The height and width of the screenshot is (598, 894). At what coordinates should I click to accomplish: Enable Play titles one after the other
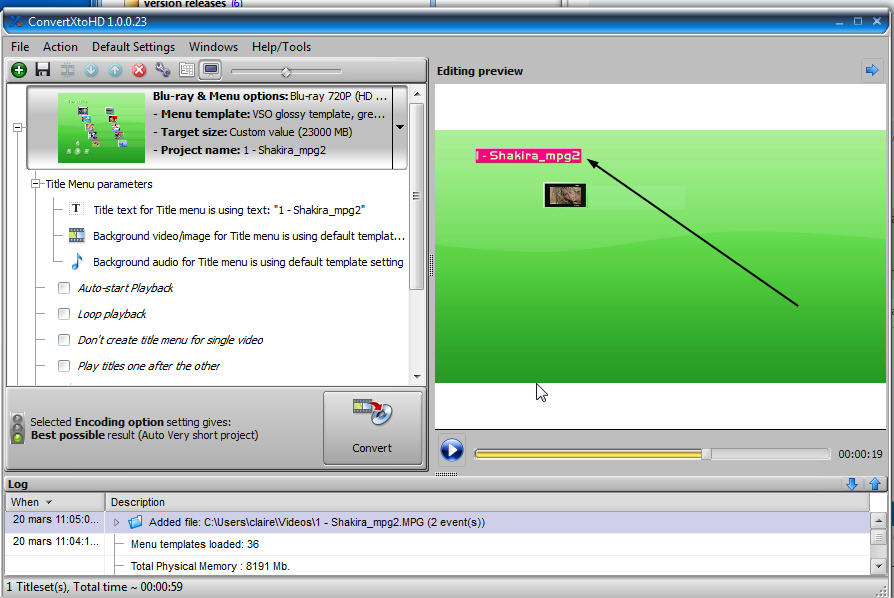64,366
